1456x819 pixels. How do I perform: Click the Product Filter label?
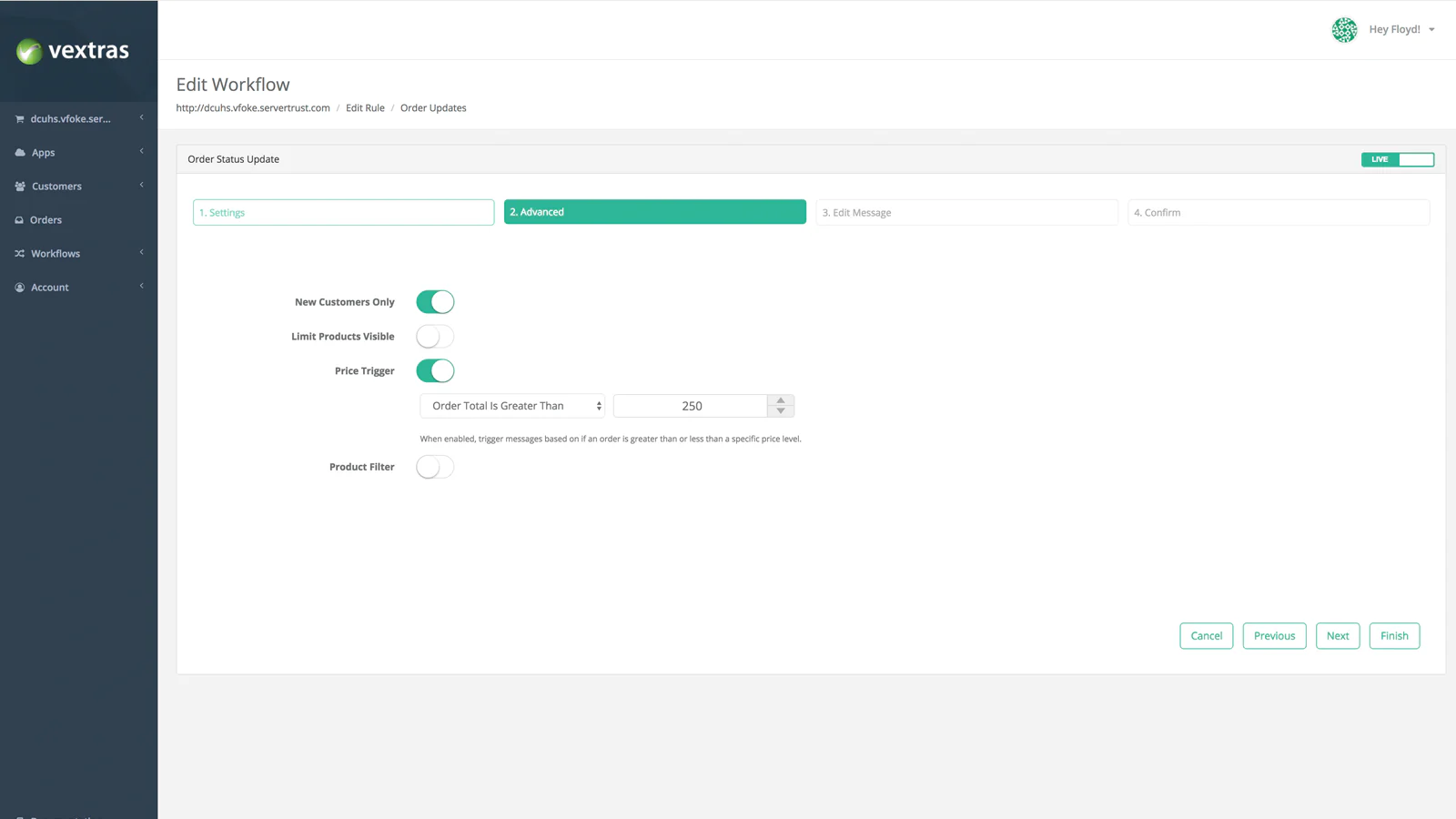point(362,467)
